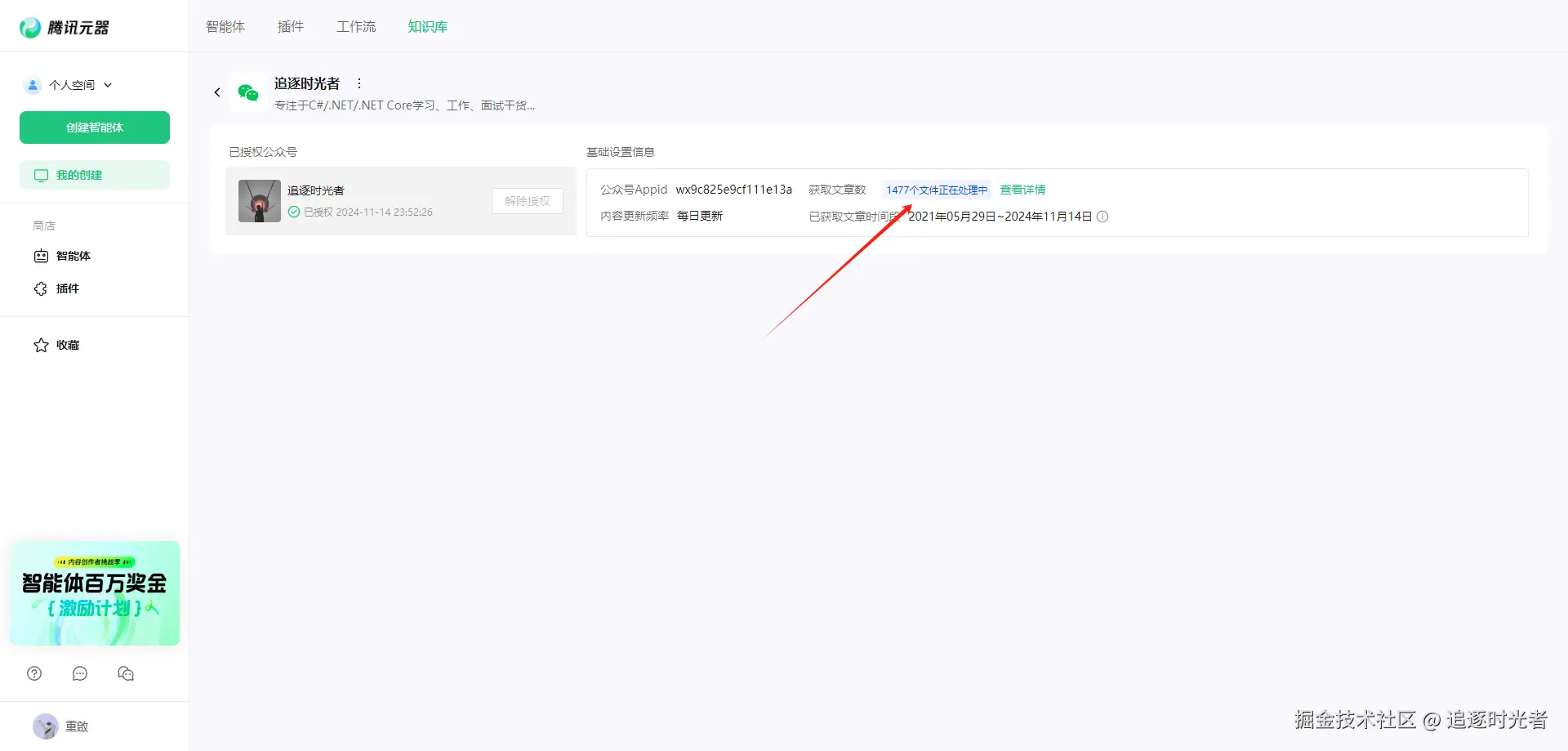Click the 已授权 2024-11-14 23:52:26 timestamp

368,212
